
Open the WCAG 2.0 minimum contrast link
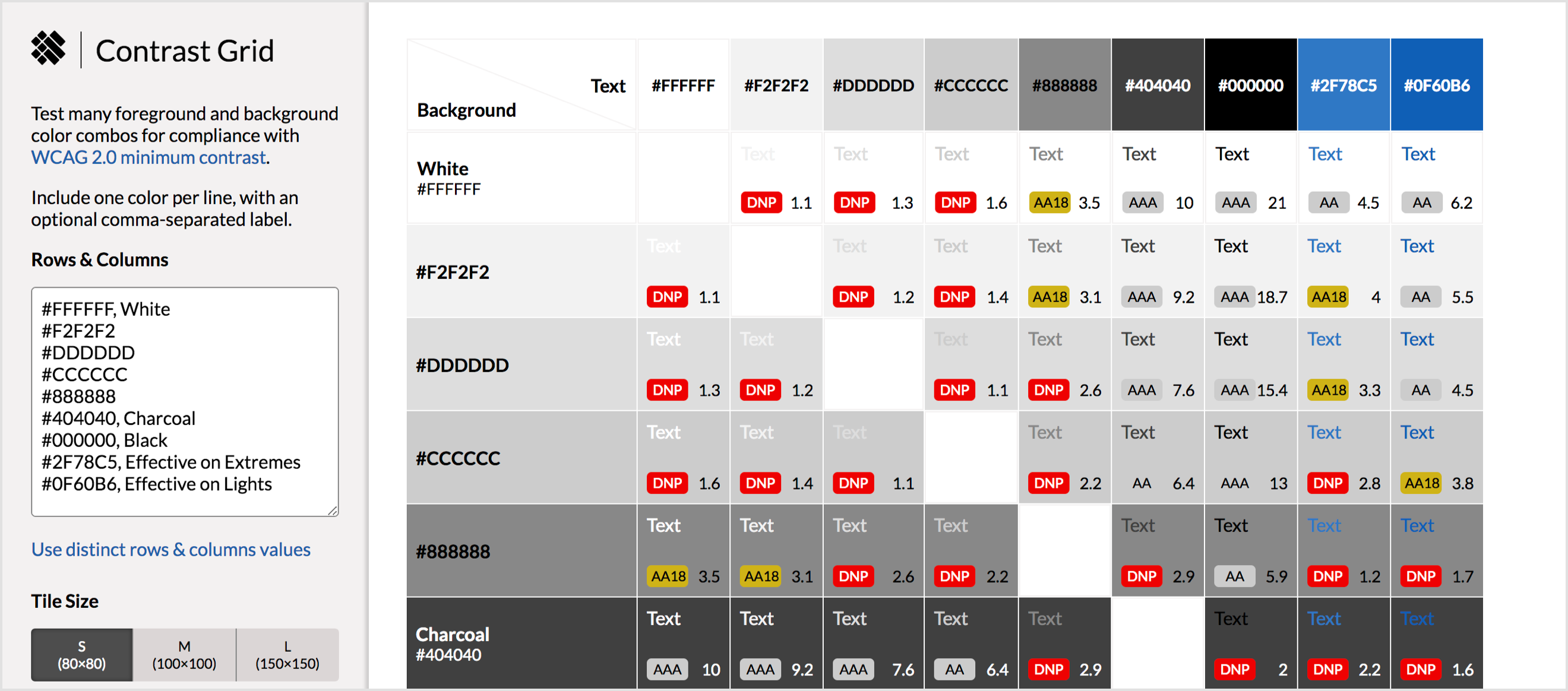[x=149, y=157]
